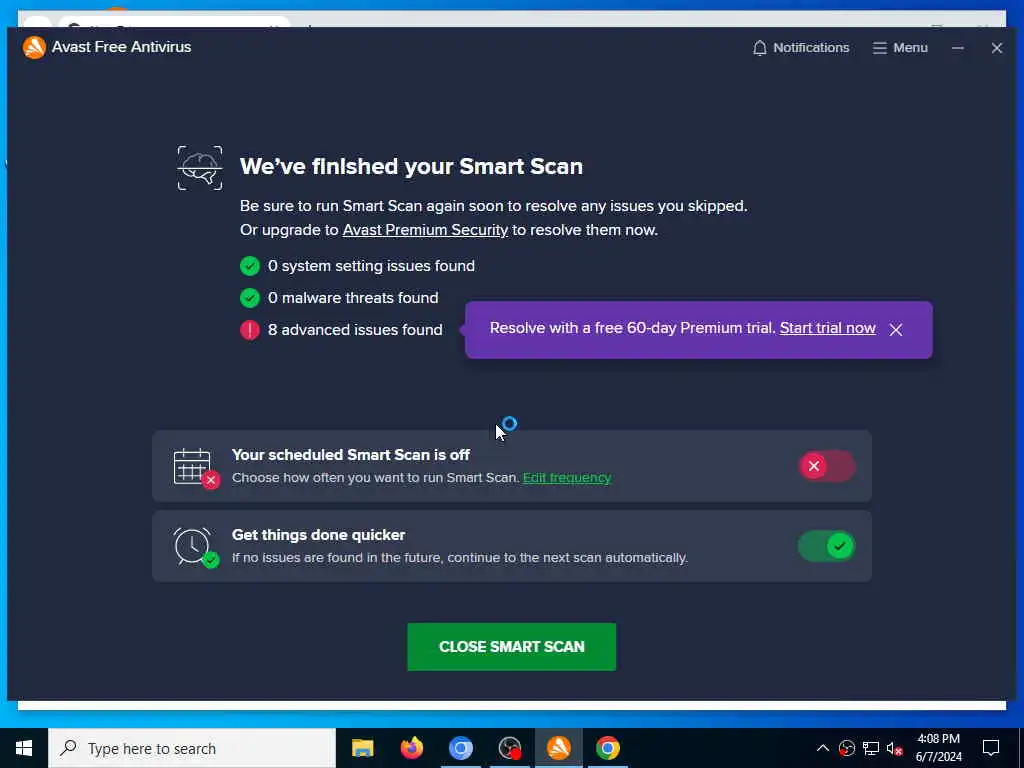Click 'Get things done quicker' heading
This screenshot has width=1024, height=768.
point(319,535)
